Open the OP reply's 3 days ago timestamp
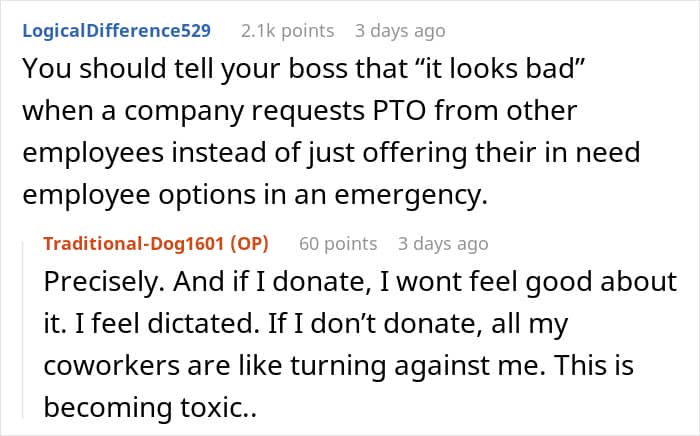 [443, 243]
